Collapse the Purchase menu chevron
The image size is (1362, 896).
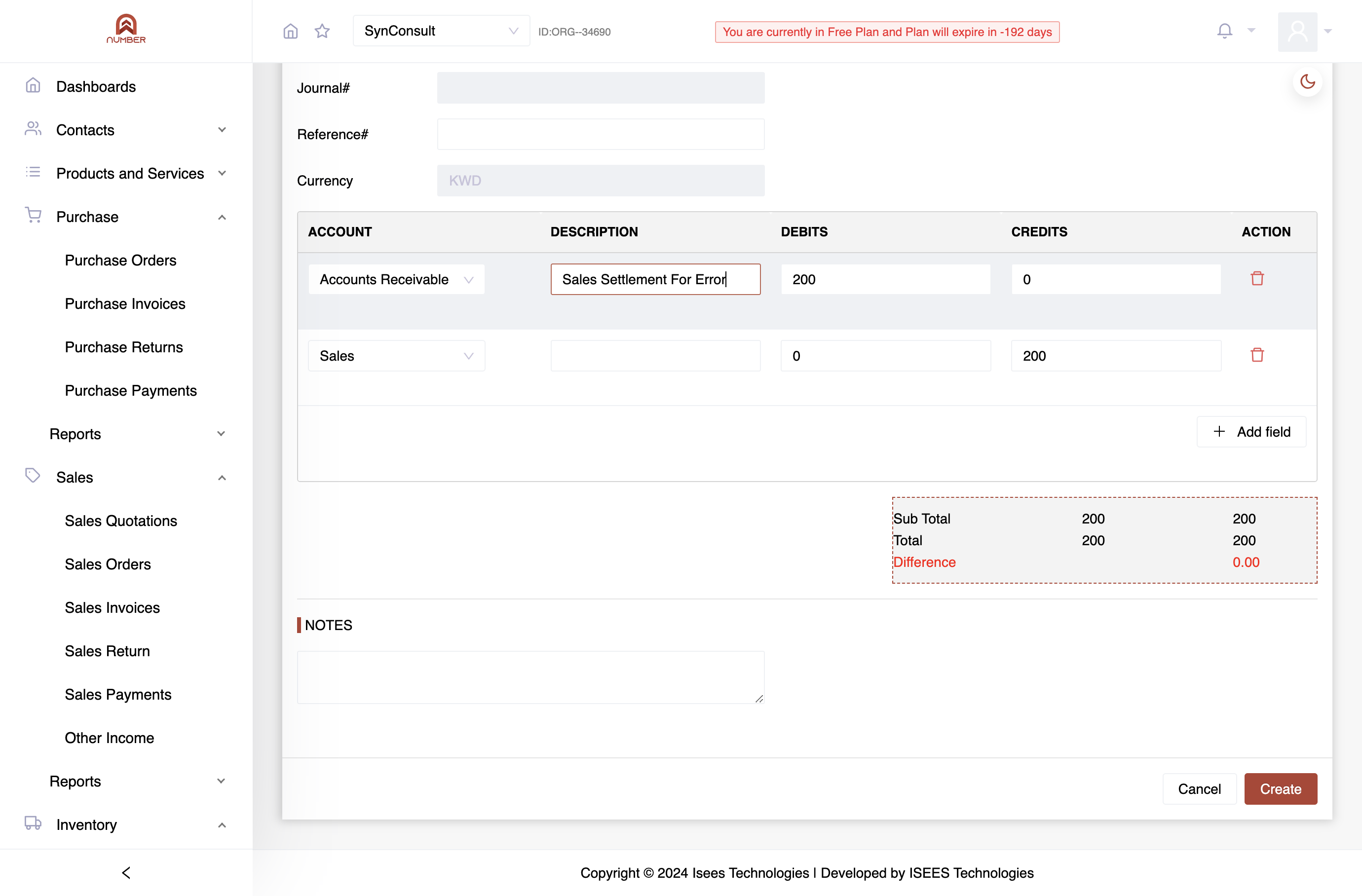pyautogui.click(x=222, y=217)
